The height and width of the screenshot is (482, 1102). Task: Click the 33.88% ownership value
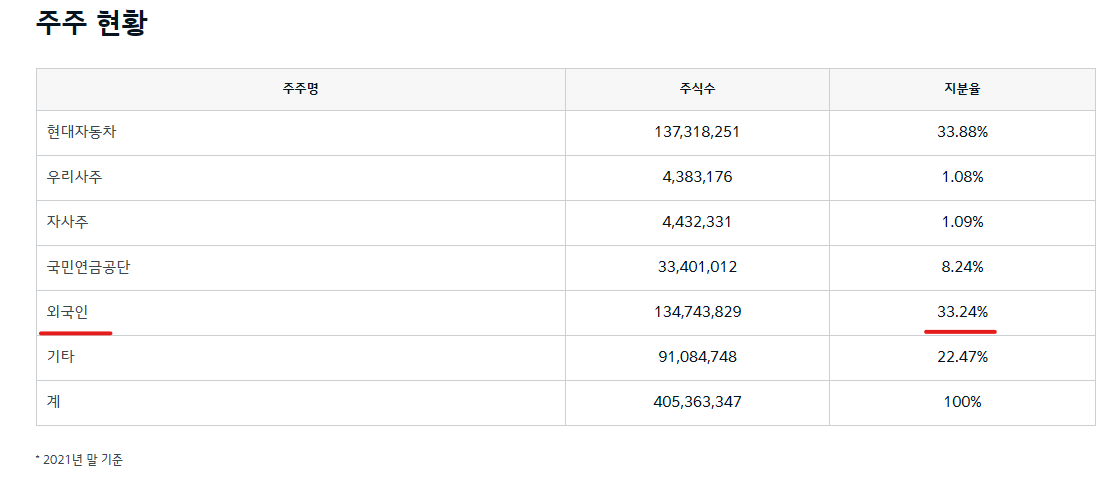[962, 132]
